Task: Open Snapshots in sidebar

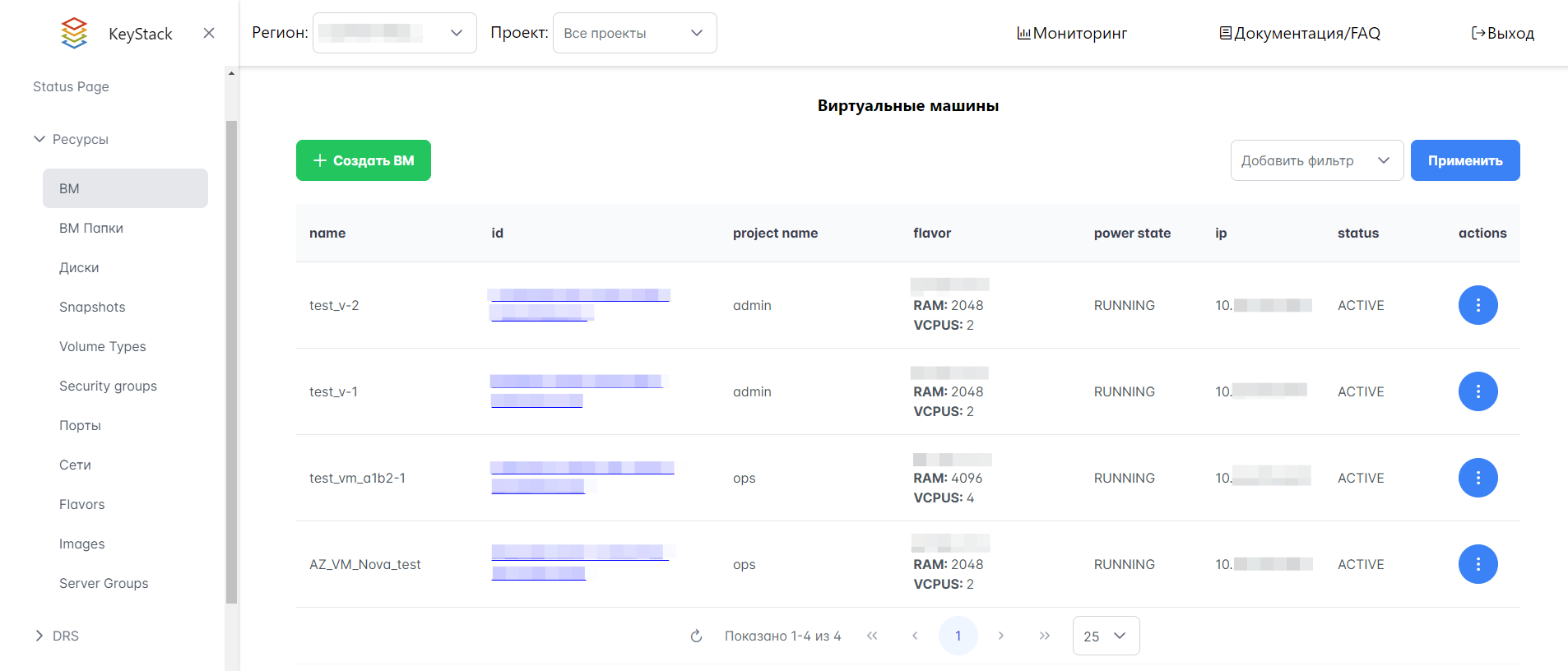Action: point(92,307)
